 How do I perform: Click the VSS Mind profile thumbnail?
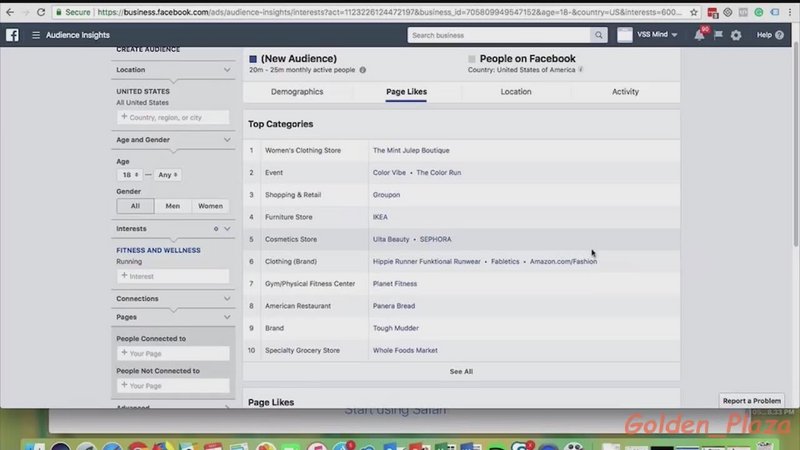tap(624, 35)
